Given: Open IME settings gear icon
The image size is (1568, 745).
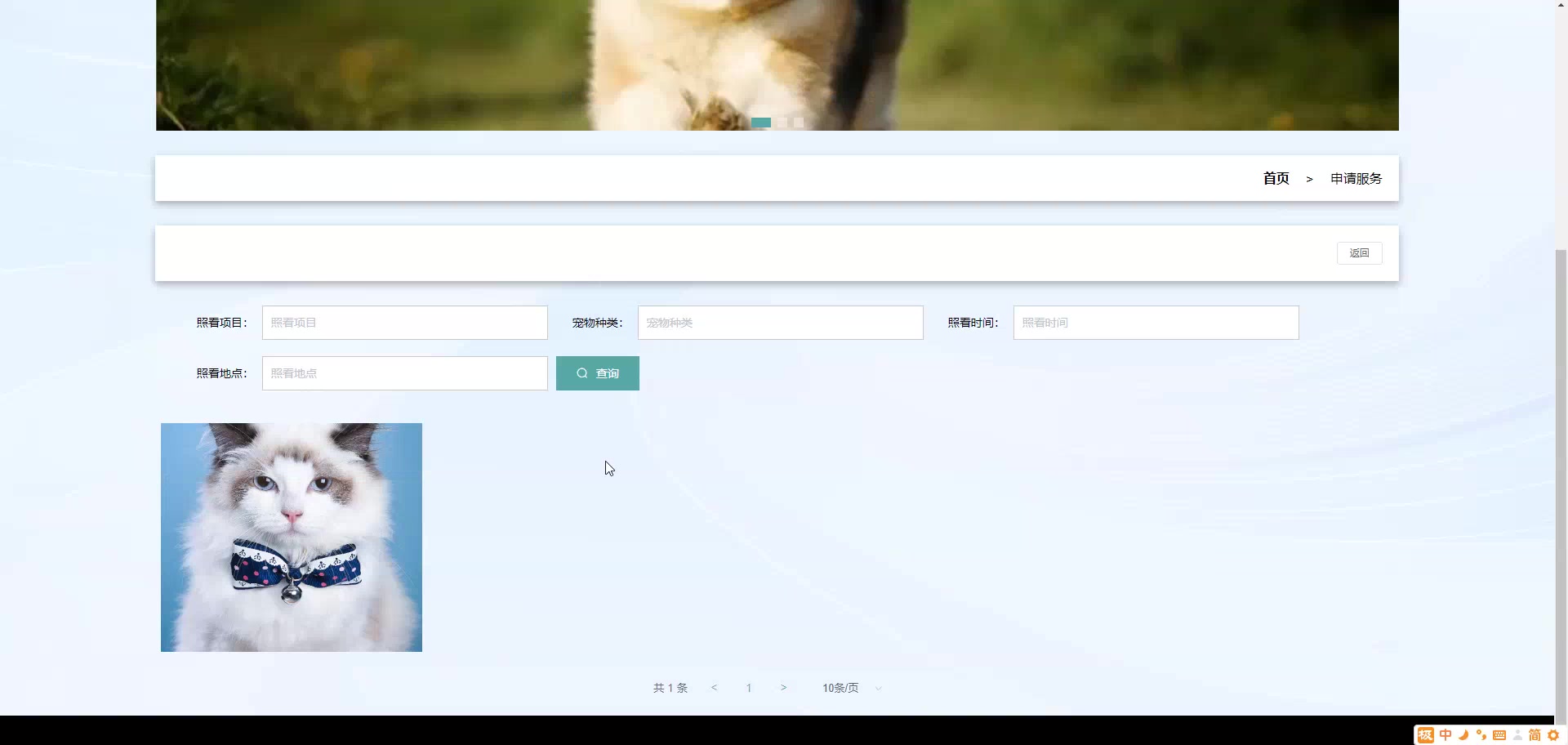Looking at the screenshot, I should coord(1553,735).
